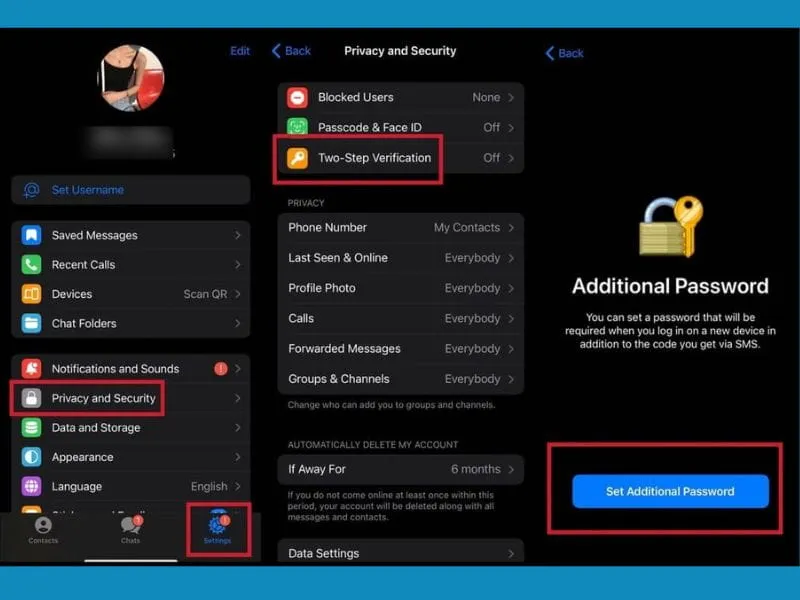Tap the Set Username at-sign icon
This screenshot has height=600, width=800.
click(31, 190)
